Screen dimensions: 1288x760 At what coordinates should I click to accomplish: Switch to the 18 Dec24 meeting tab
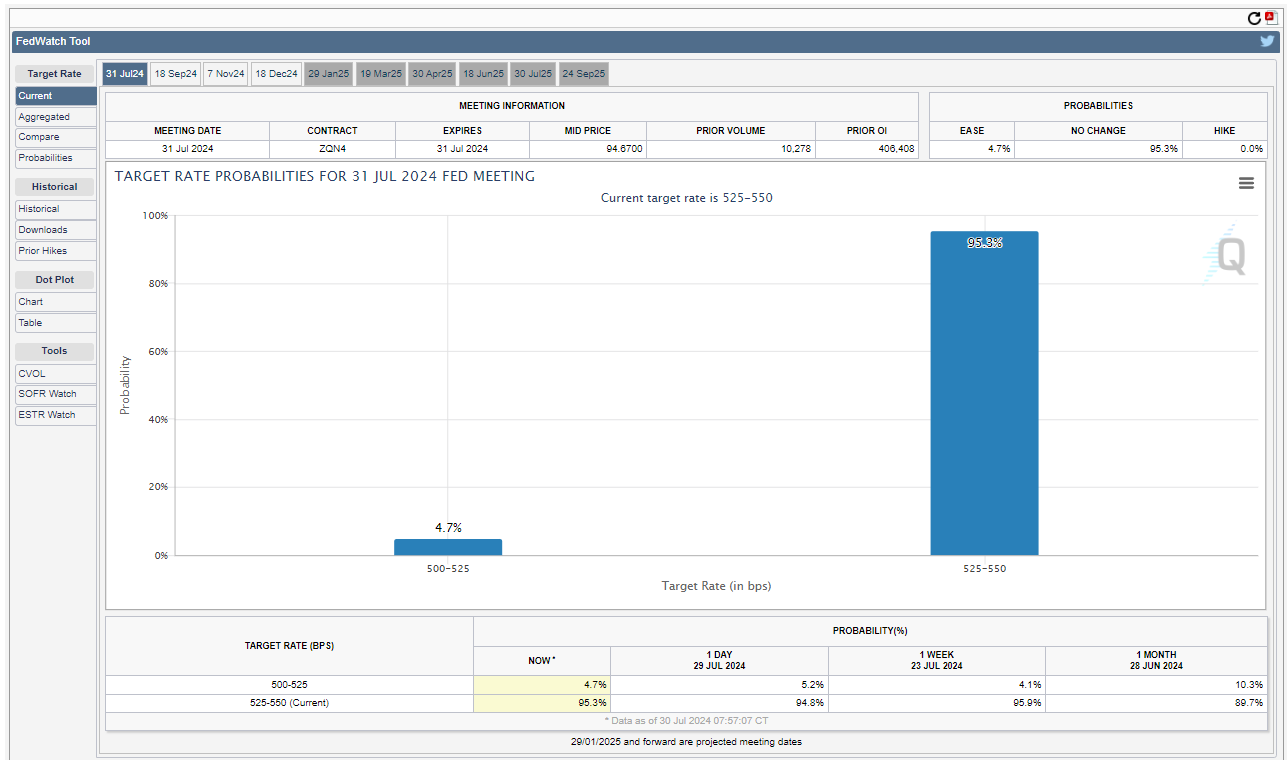(276, 74)
